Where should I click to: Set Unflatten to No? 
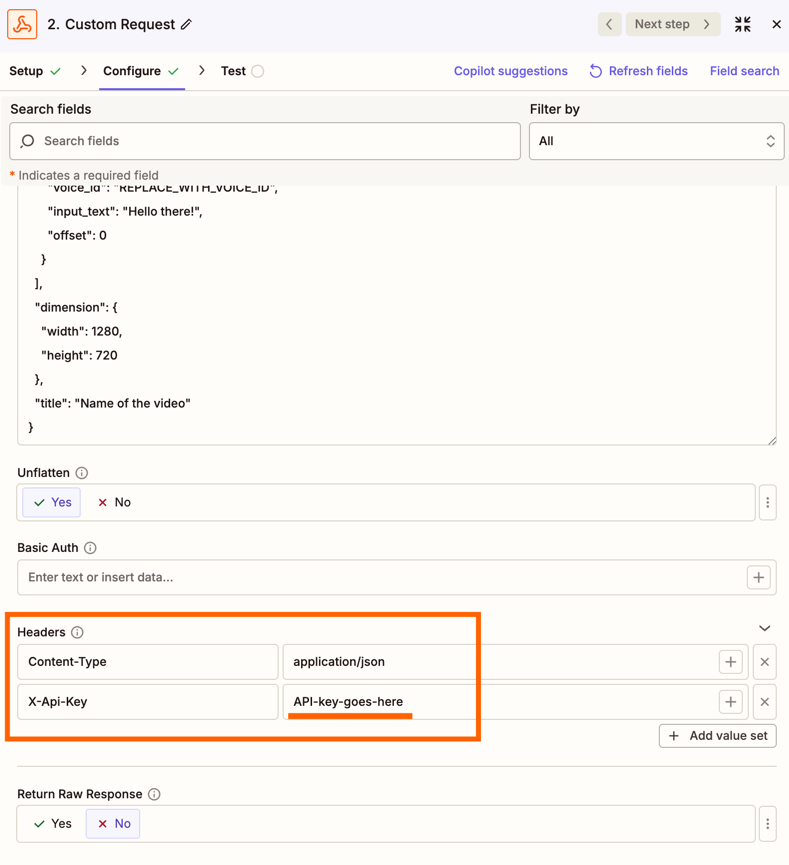pos(114,503)
